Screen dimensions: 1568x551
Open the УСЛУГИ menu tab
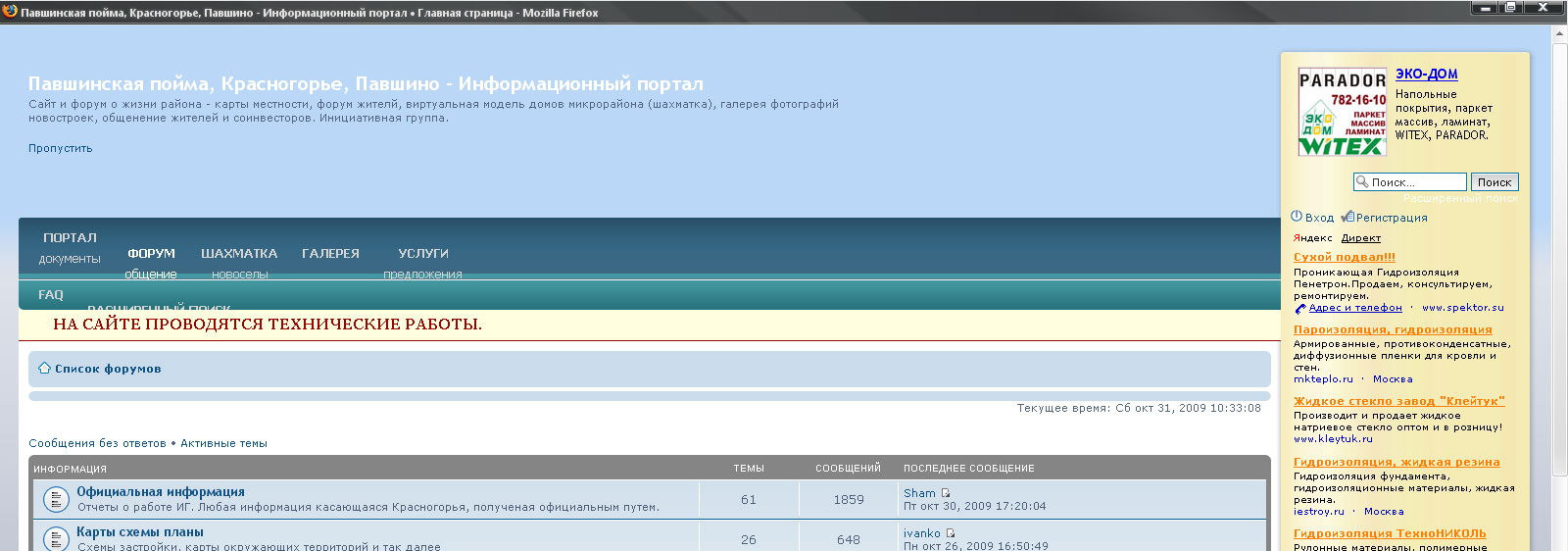click(x=423, y=253)
